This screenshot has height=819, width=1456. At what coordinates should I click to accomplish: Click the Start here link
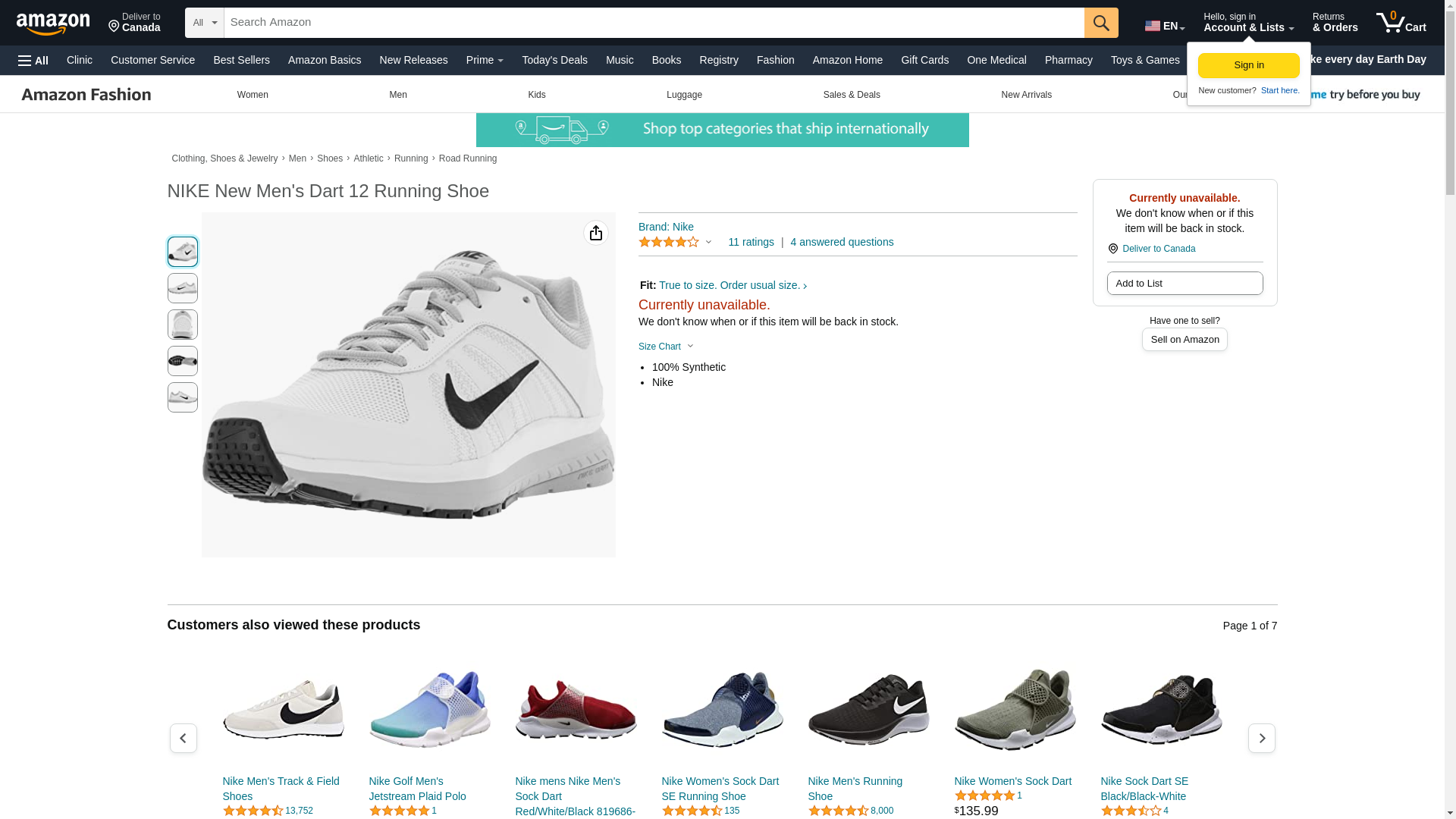pos(1280,90)
